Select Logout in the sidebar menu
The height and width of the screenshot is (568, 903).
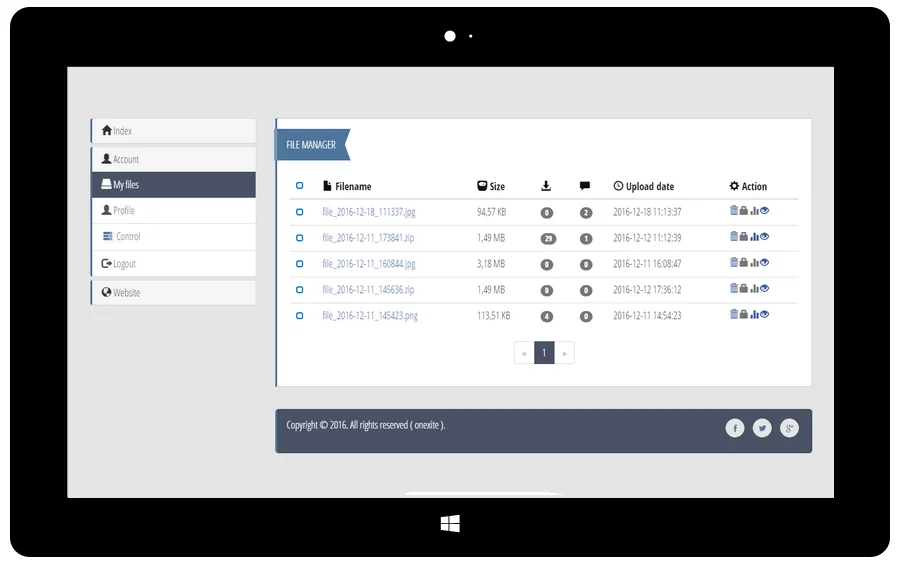tap(174, 264)
